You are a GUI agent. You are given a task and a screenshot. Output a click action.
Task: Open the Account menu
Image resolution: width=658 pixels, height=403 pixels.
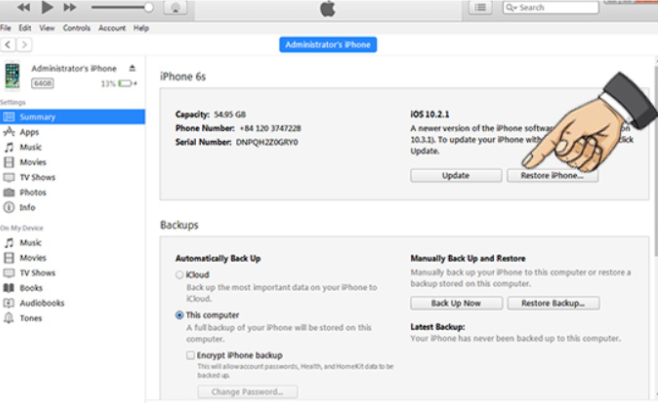[112, 28]
